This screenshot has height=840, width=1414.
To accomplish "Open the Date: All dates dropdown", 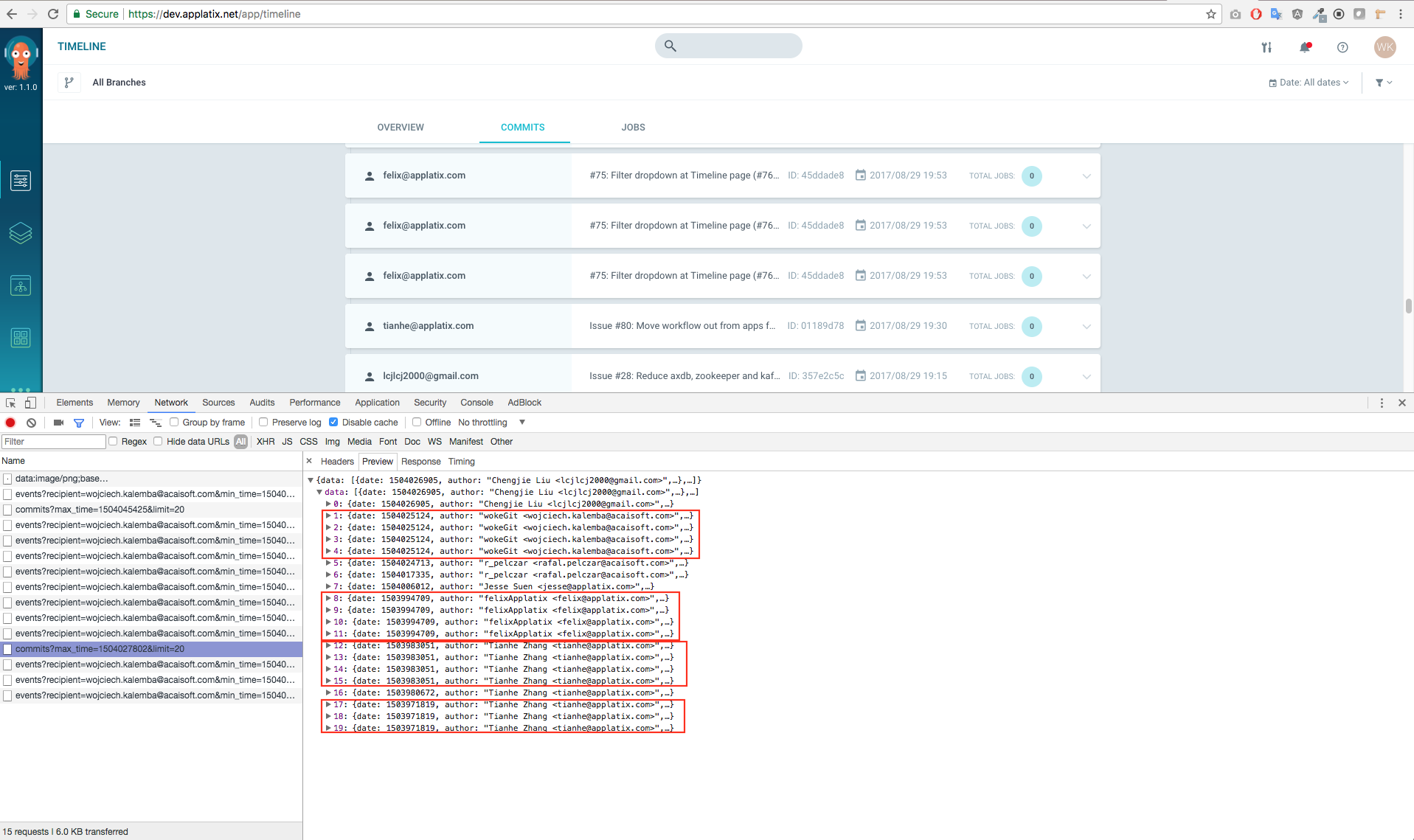I will (x=1308, y=82).
